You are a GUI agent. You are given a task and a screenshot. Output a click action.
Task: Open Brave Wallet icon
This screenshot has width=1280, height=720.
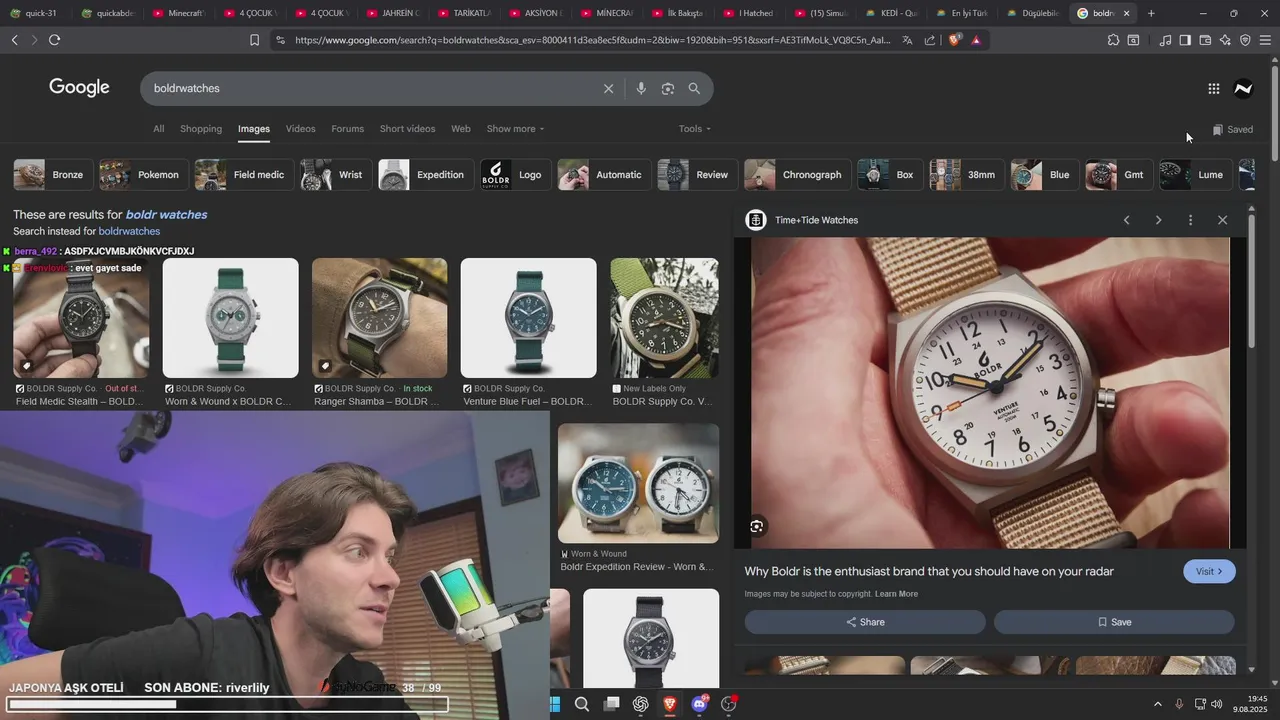[1205, 40]
